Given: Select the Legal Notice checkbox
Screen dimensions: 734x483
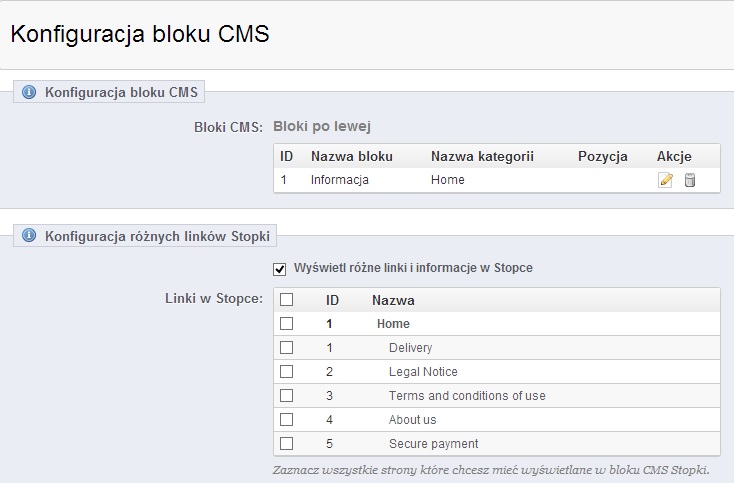Looking at the screenshot, I should coord(287,372).
